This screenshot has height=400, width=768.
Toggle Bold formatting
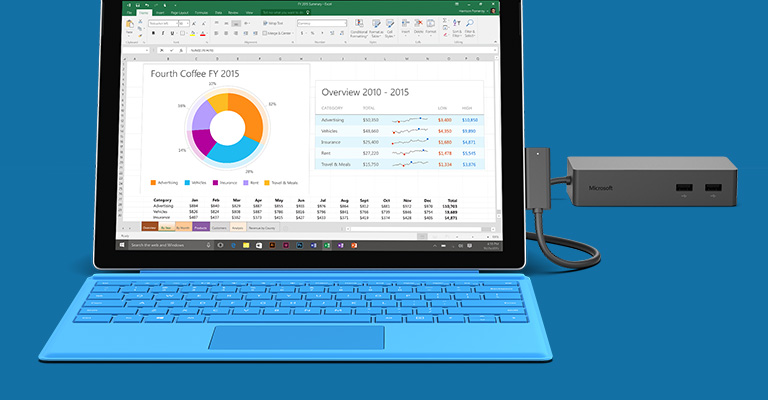click(153, 33)
